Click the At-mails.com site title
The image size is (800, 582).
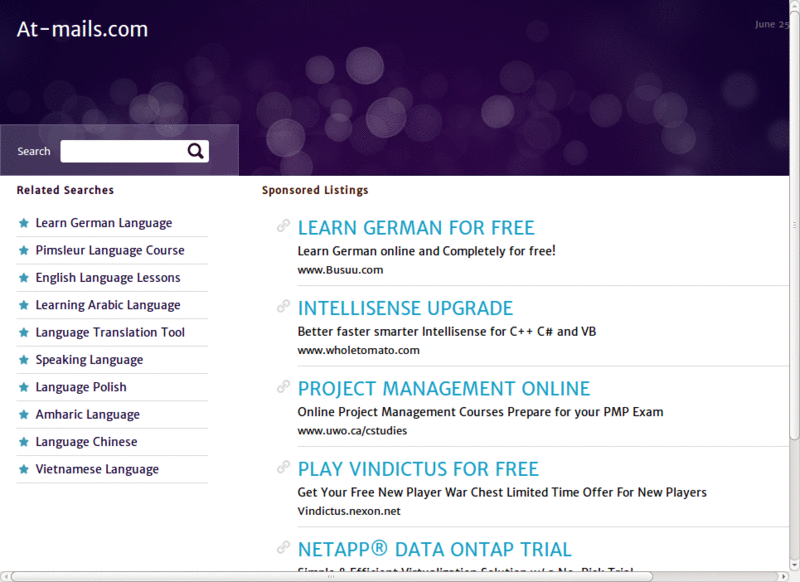82,29
